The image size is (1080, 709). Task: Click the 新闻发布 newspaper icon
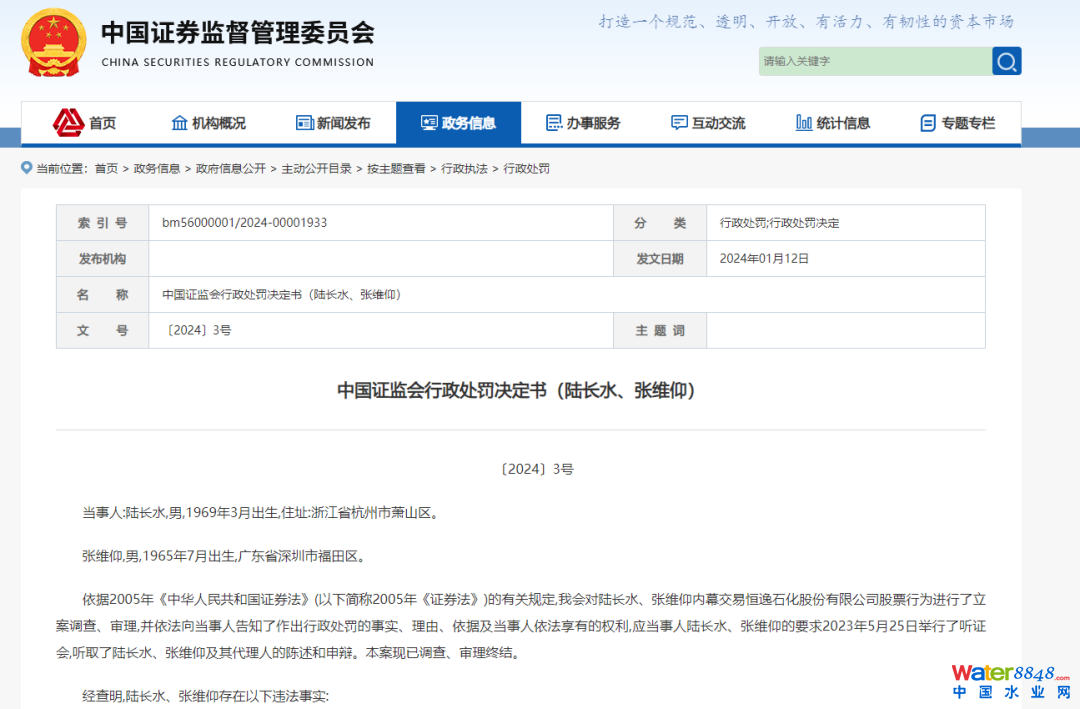point(305,123)
